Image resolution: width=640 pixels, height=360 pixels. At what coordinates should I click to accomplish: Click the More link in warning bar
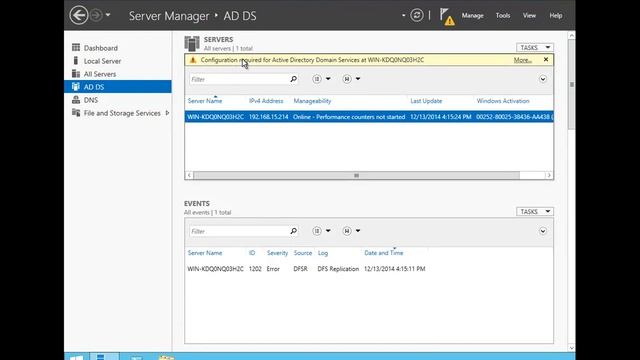522,60
